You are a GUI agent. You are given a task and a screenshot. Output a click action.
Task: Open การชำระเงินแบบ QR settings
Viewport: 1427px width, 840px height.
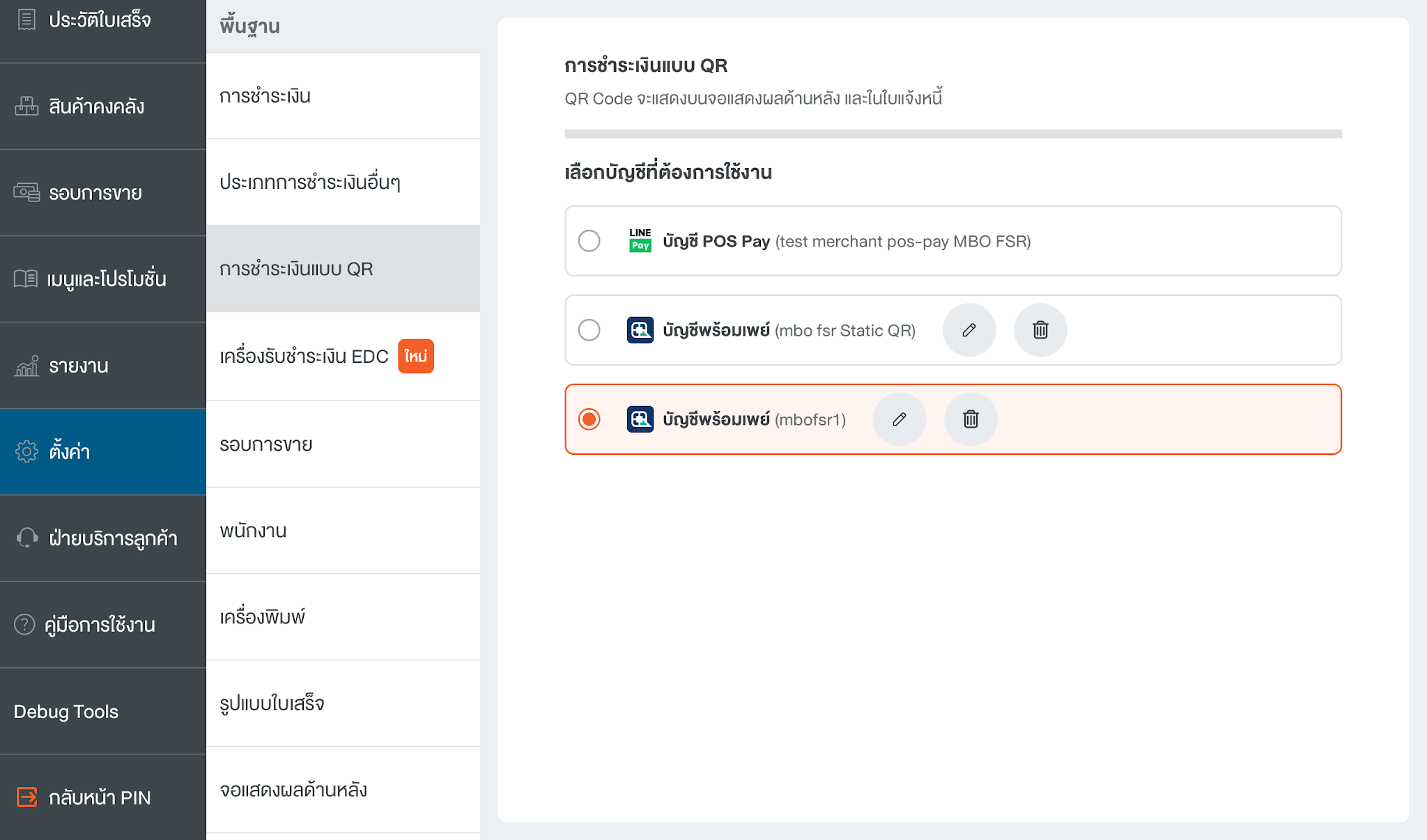[343, 269]
